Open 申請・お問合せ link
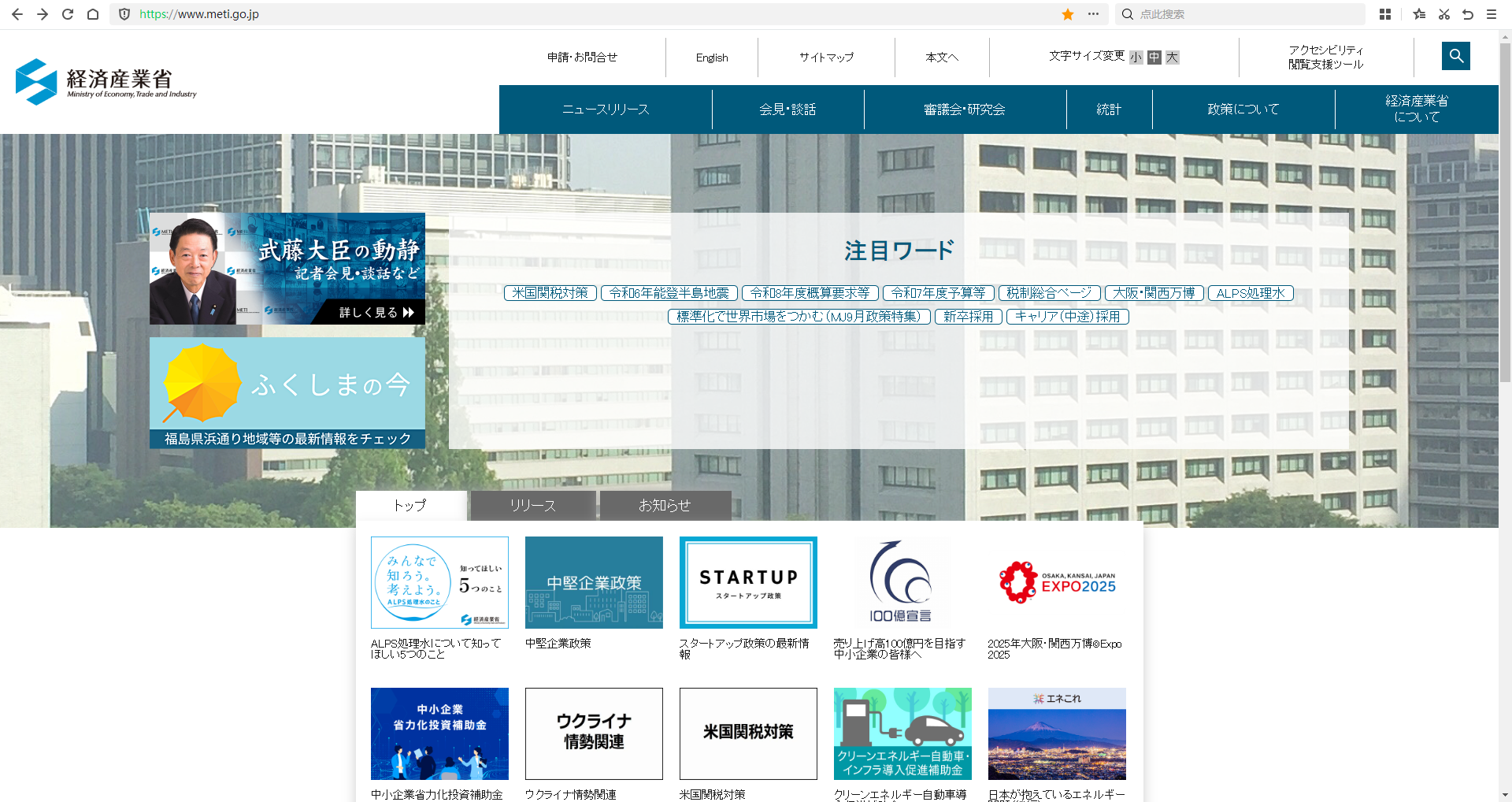 [583, 58]
